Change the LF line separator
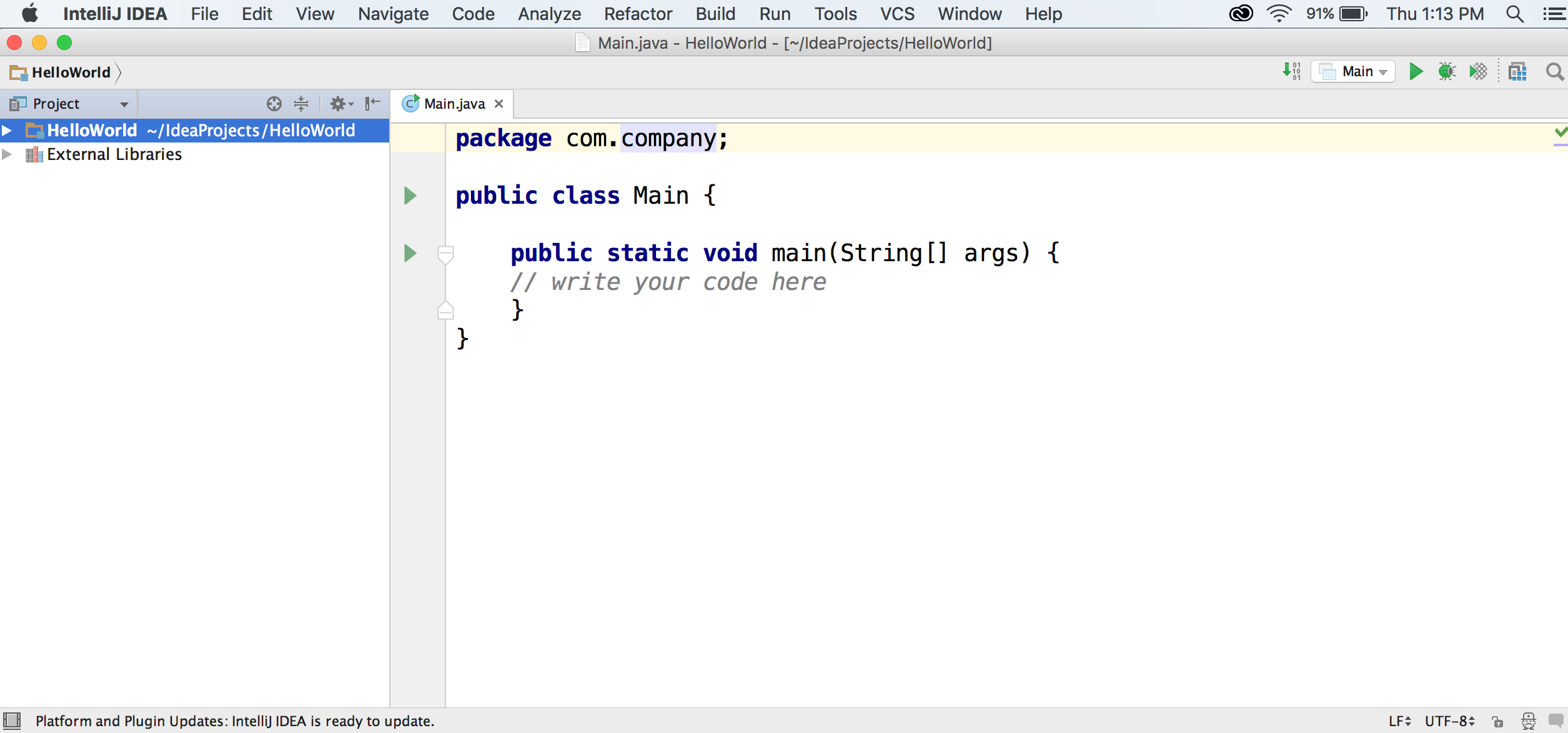 (x=1399, y=720)
